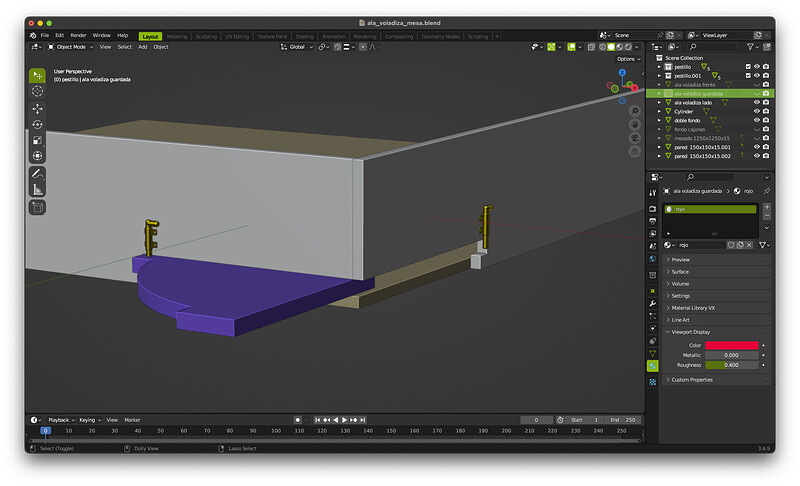Screen dimensions: 800x486
Task: Show fondo cajones in viewport
Action: tap(757, 129)
